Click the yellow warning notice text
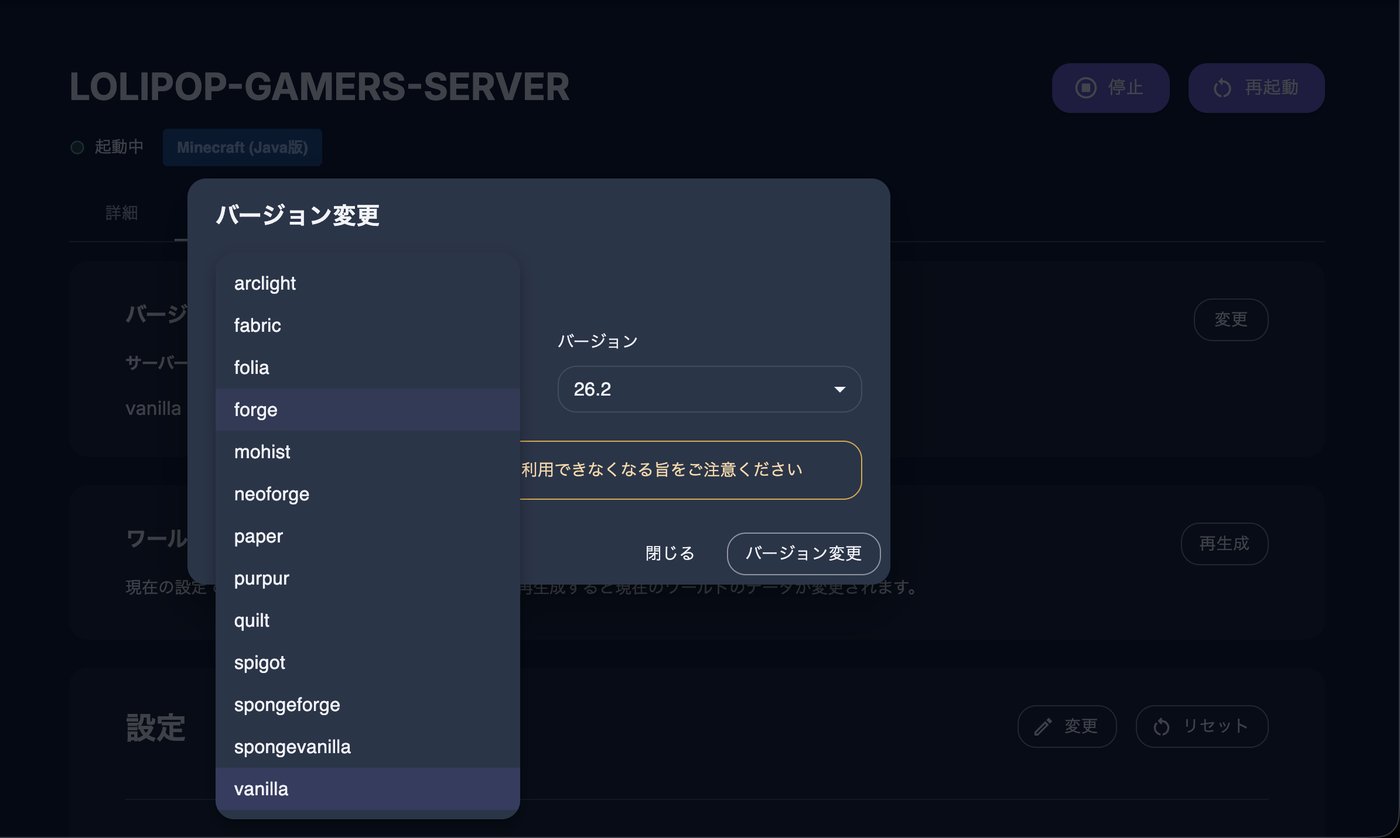This screenshot has width=1400, height=838. 662,469
